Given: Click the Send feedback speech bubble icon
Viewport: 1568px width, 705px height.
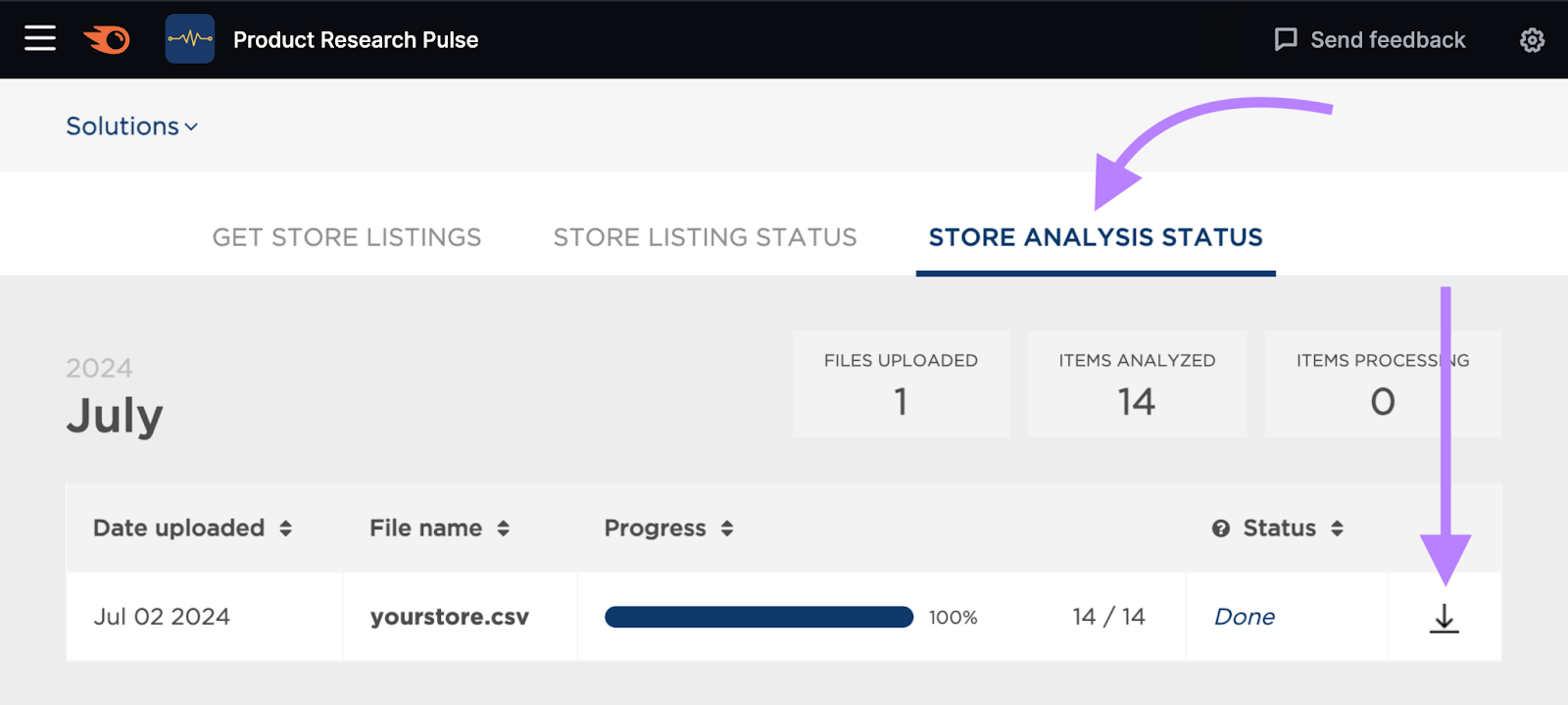Looking at the screenshot, I should tap(1285, 39).
